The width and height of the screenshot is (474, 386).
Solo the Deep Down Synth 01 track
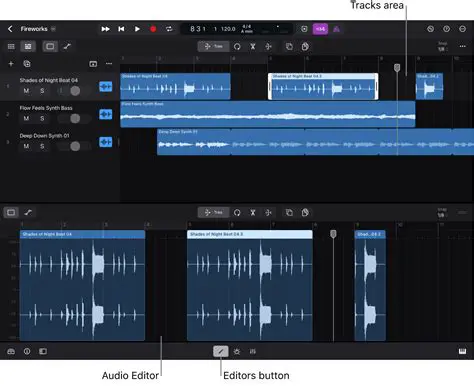point(42,146)
